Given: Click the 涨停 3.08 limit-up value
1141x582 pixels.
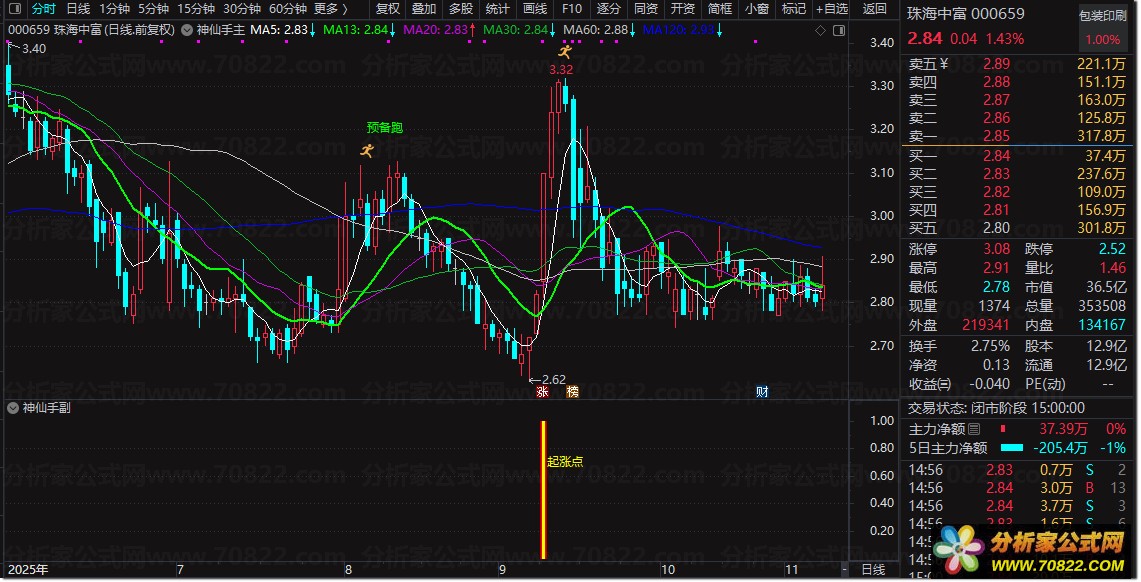Looking at the screenshot, I should pyautogui.click(x=996, y=249).
